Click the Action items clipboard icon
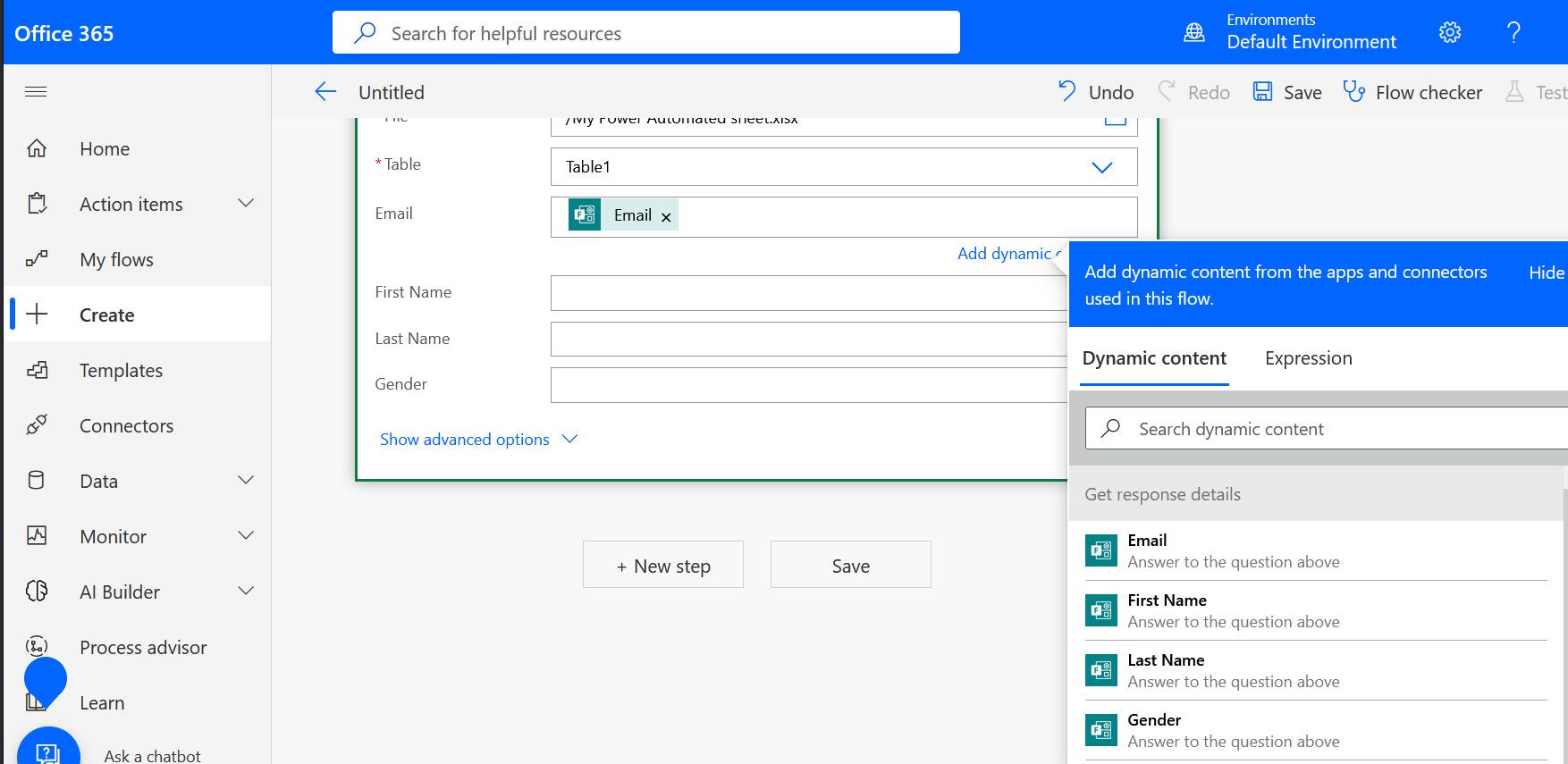1568x764 pixels. [x=37, y=204]
